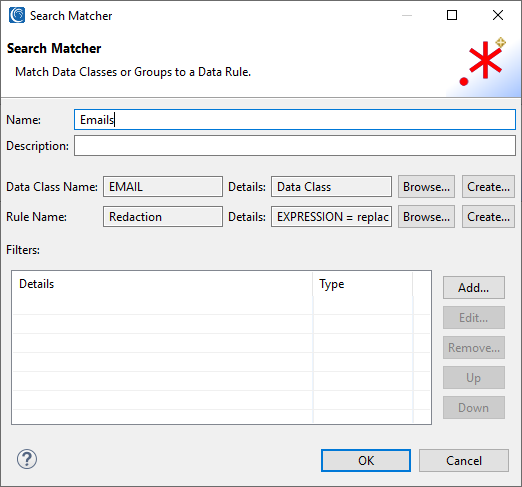Close the Search Matcher window
Screen dimensions: 522x487
click(x=498, y=15)
